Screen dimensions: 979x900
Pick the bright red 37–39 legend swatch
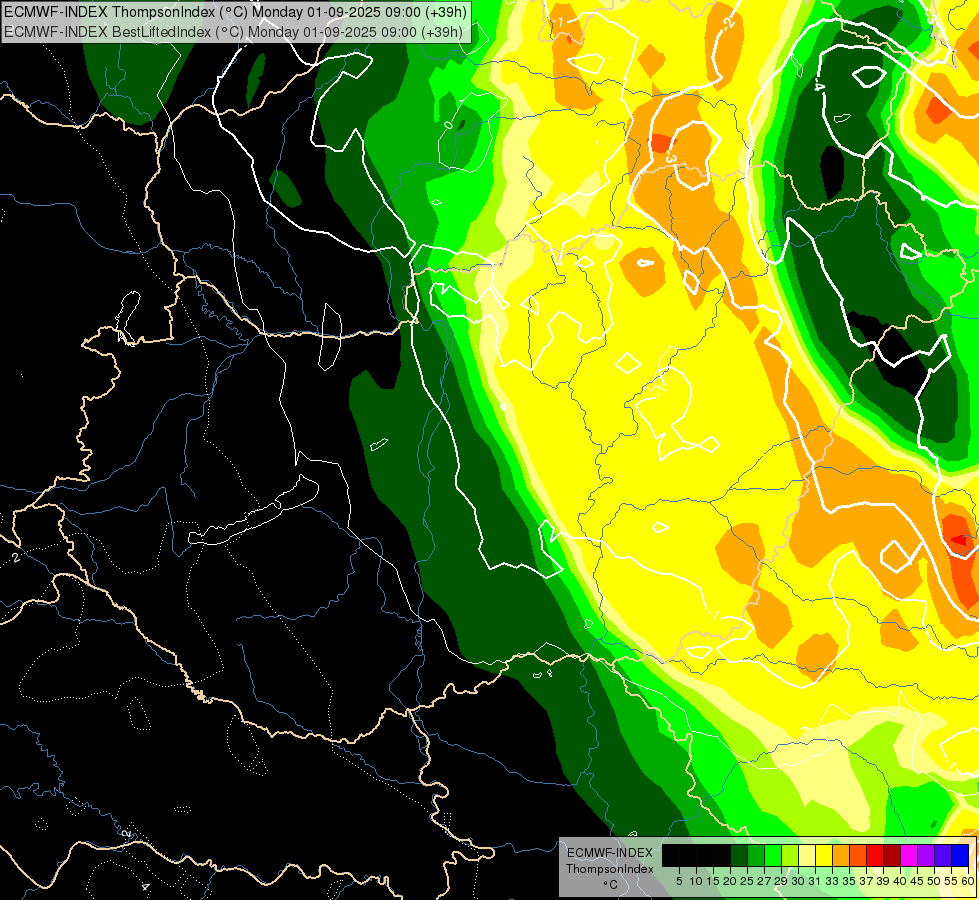tap(875, 855)
